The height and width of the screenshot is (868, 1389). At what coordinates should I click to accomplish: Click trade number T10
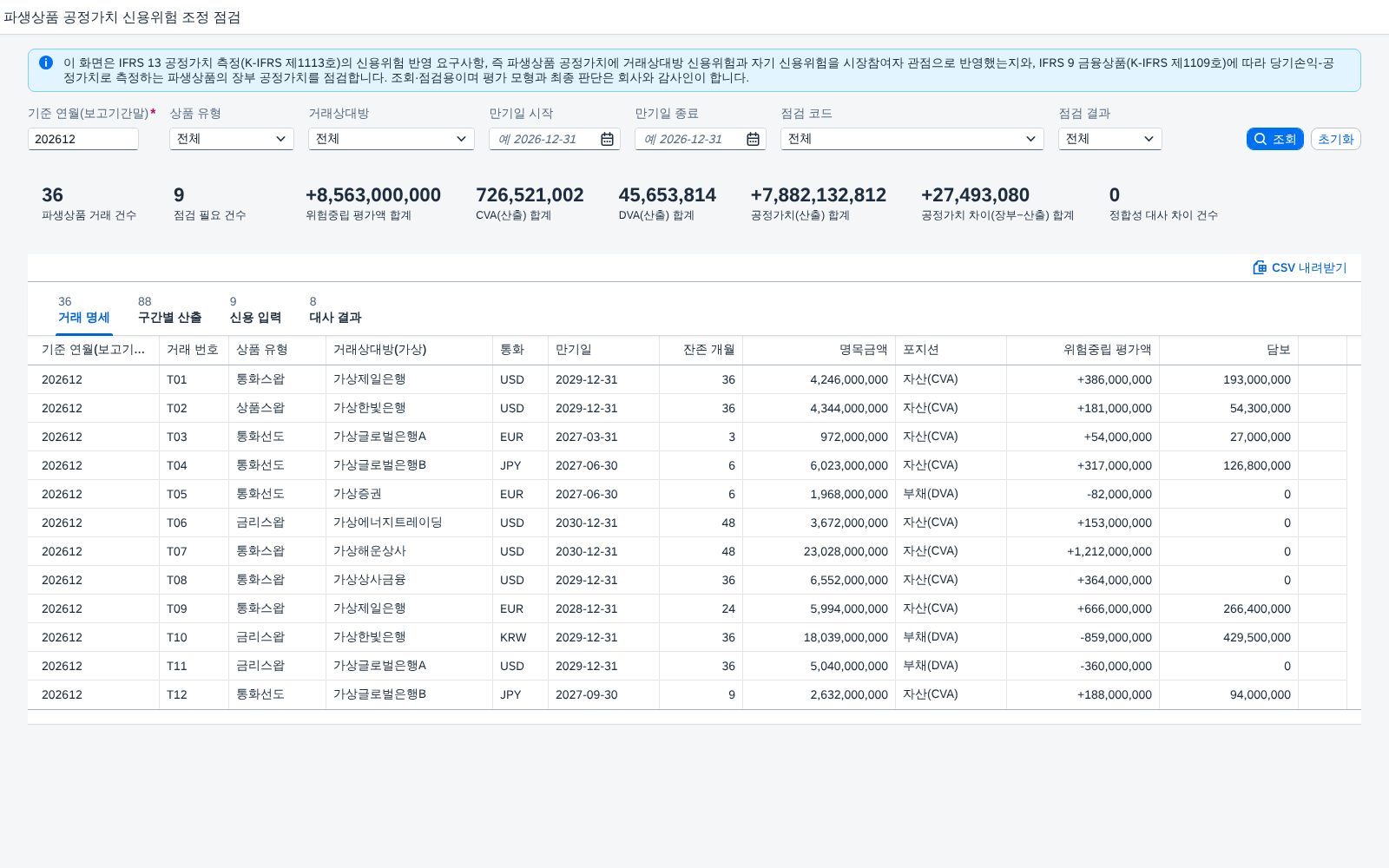[x=177, y=637]
